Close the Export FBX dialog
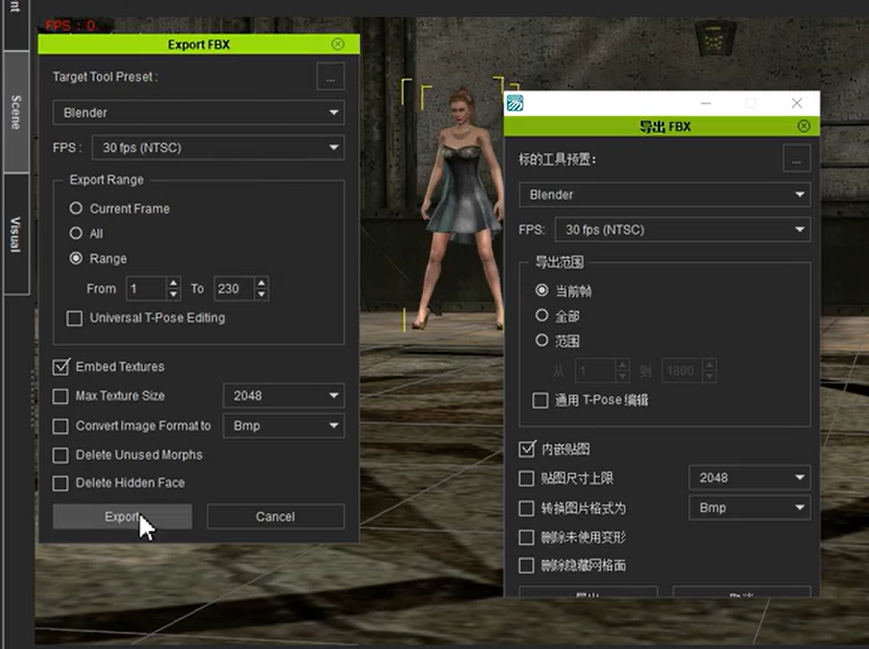 [x=338, y=44]
